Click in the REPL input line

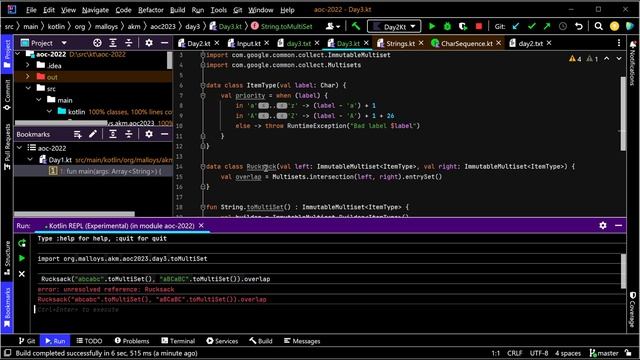click(x=327, y=310)
